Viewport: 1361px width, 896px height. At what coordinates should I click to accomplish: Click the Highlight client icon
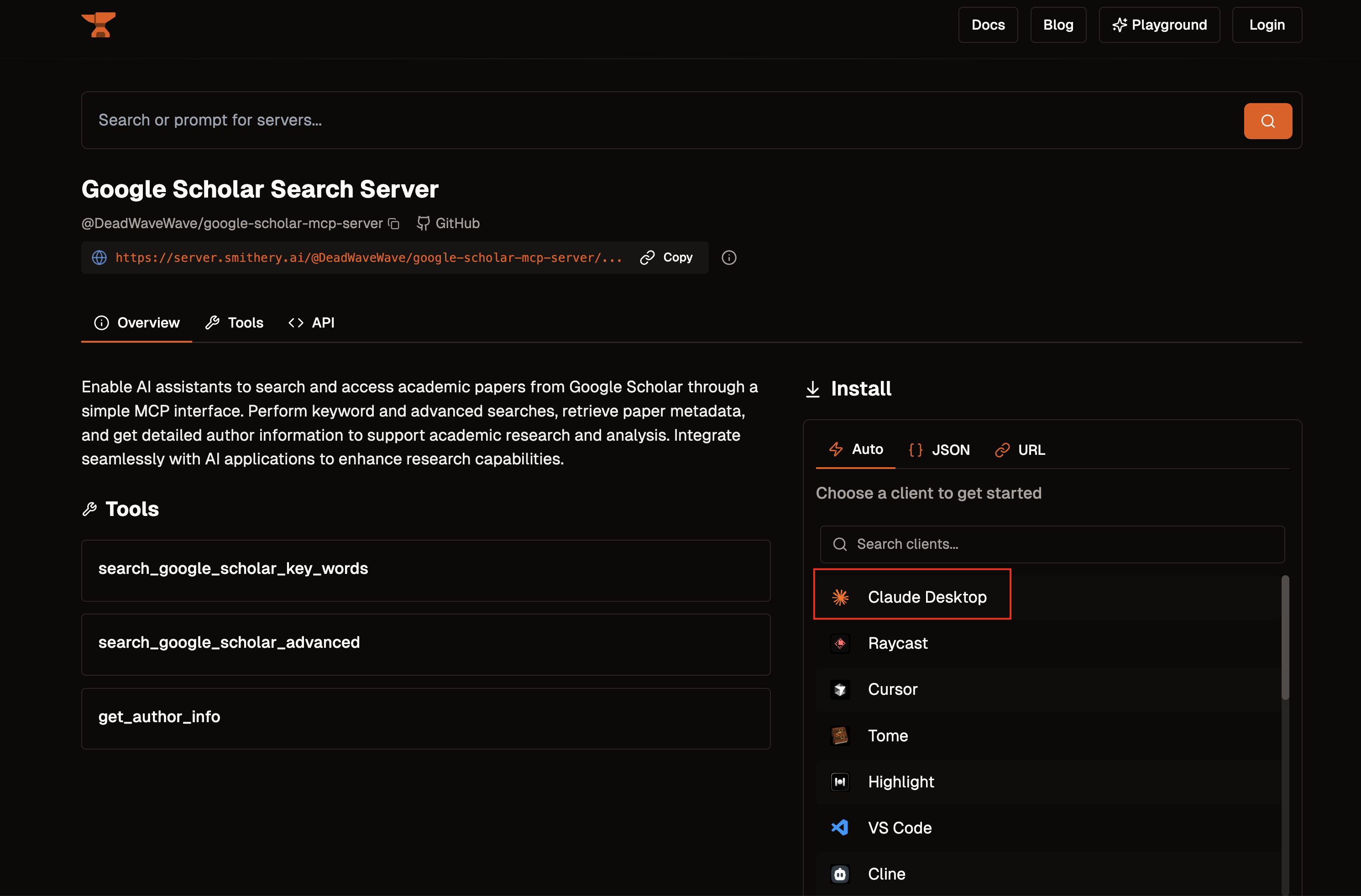click(839, 781)
